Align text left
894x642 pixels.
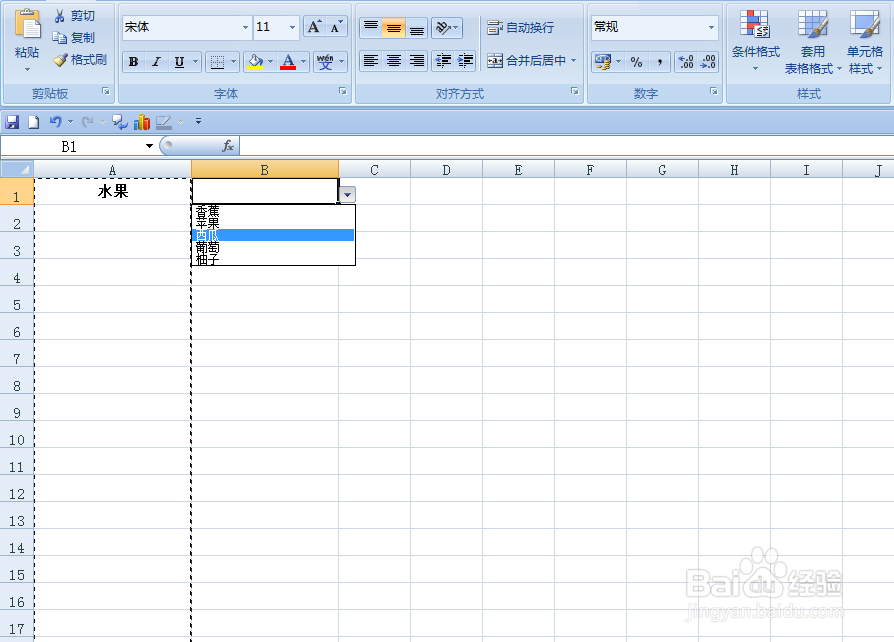coord(371,60)
